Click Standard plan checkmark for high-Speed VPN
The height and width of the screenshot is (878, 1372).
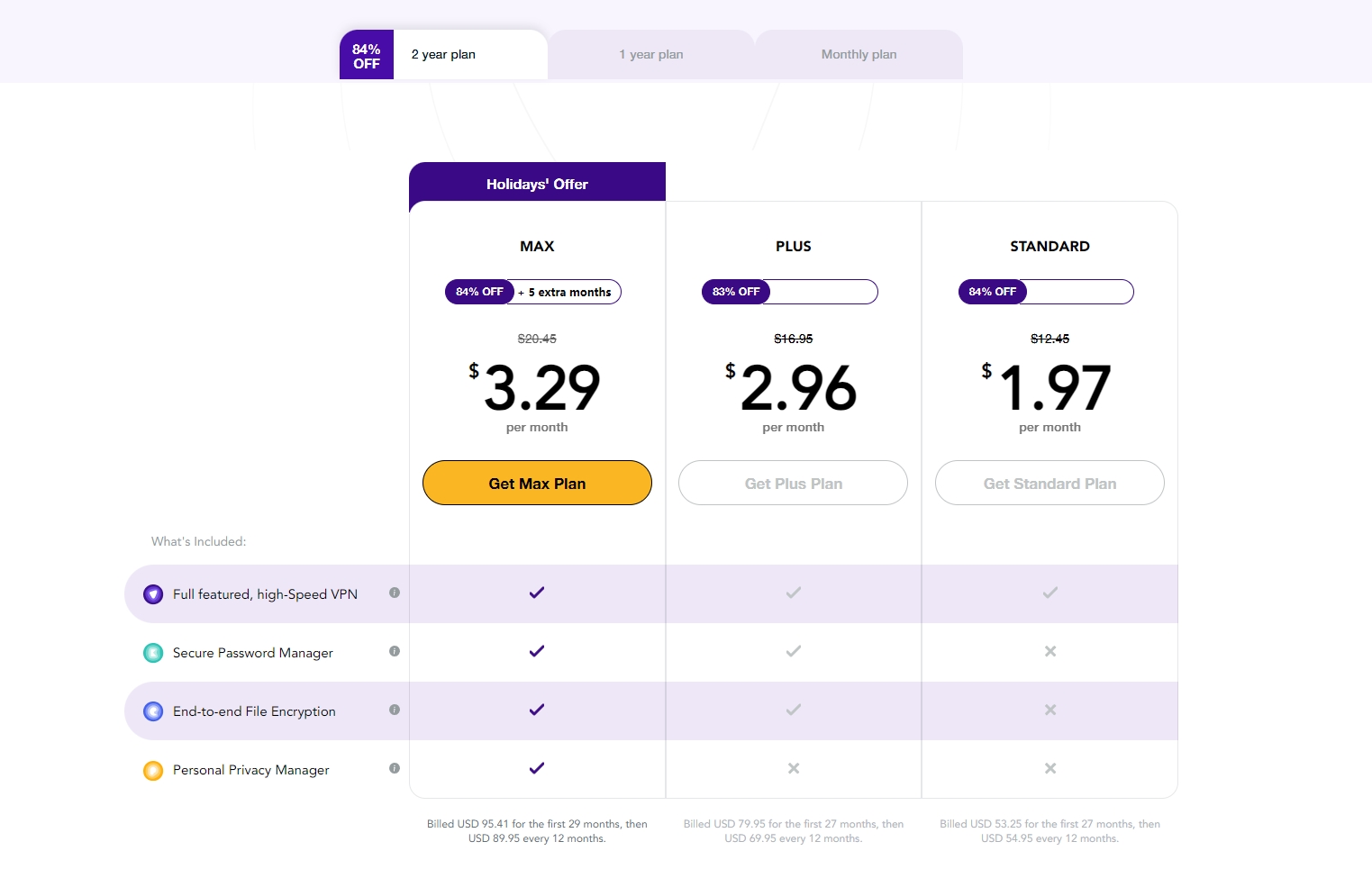pyautogui.click(x=1050, y=593)
